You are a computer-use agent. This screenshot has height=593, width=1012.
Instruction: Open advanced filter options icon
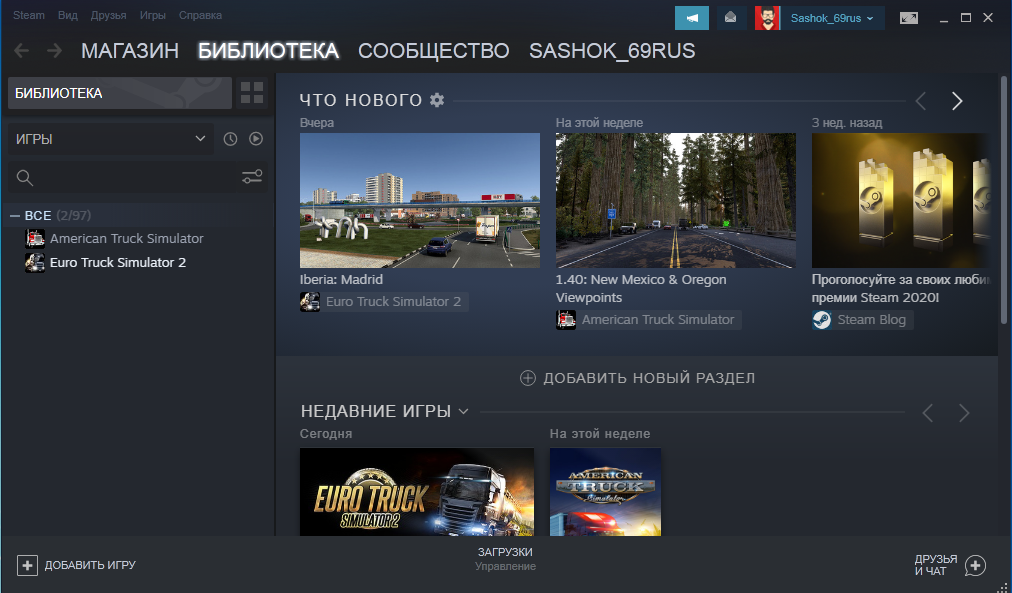pos(252,177)
